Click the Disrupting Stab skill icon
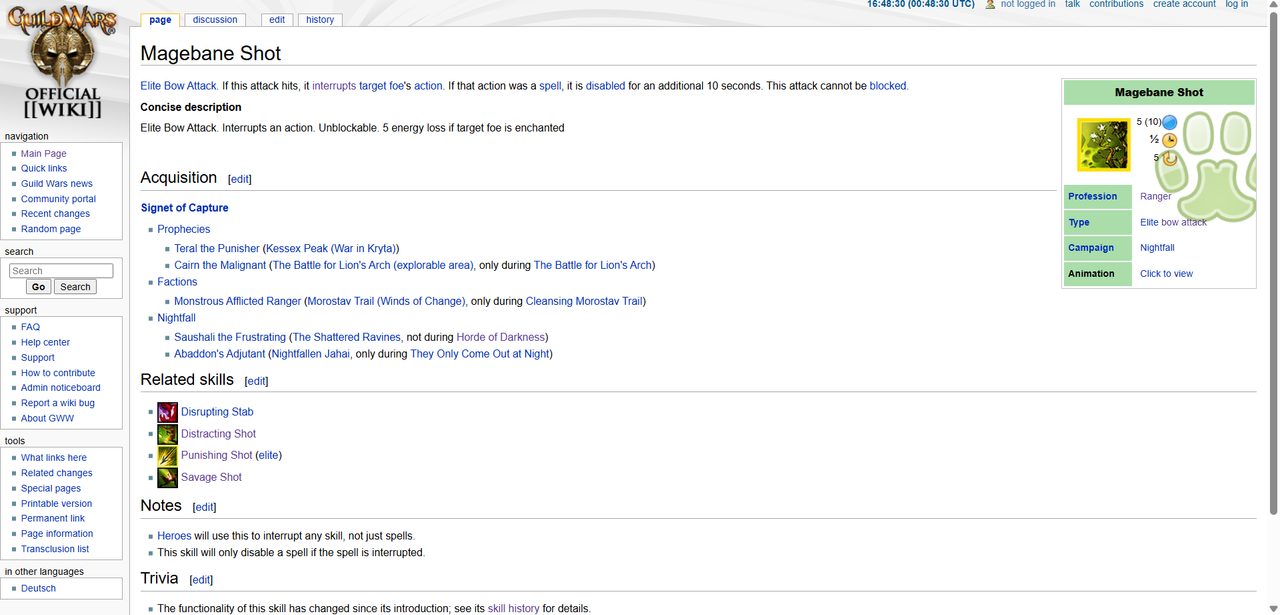The image size is (1280, 615). click(167, 412)
